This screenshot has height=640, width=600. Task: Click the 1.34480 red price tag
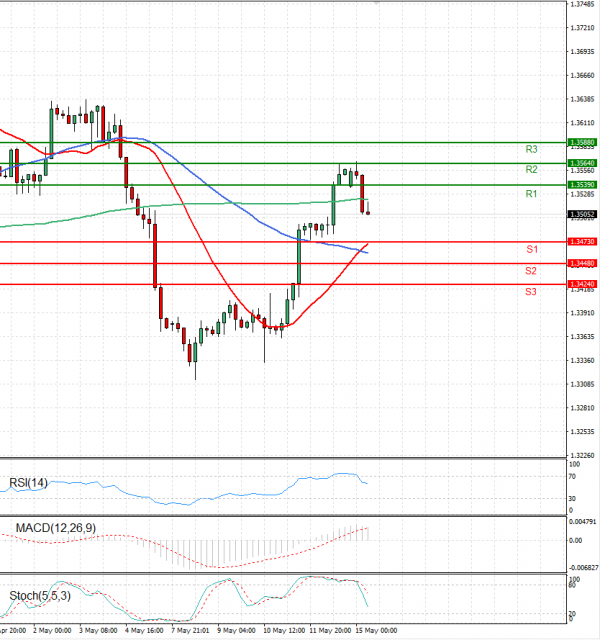pos(581,263)
